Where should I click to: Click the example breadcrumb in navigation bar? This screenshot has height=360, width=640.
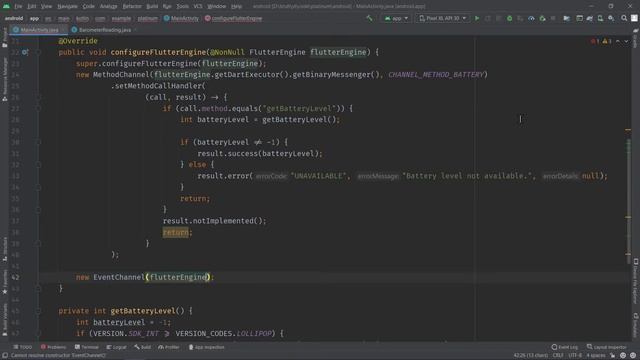[122, 18]
